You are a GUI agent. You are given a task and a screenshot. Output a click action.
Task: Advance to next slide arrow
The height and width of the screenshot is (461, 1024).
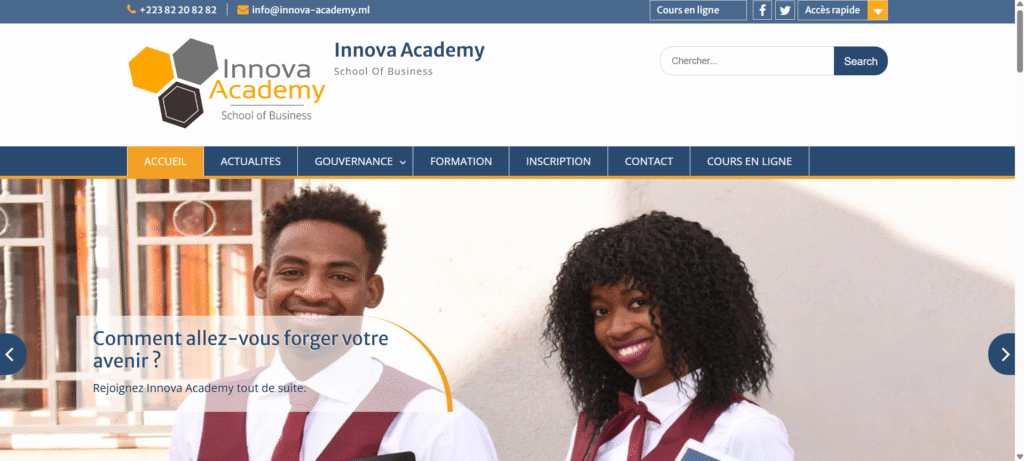coord(1003,354)
